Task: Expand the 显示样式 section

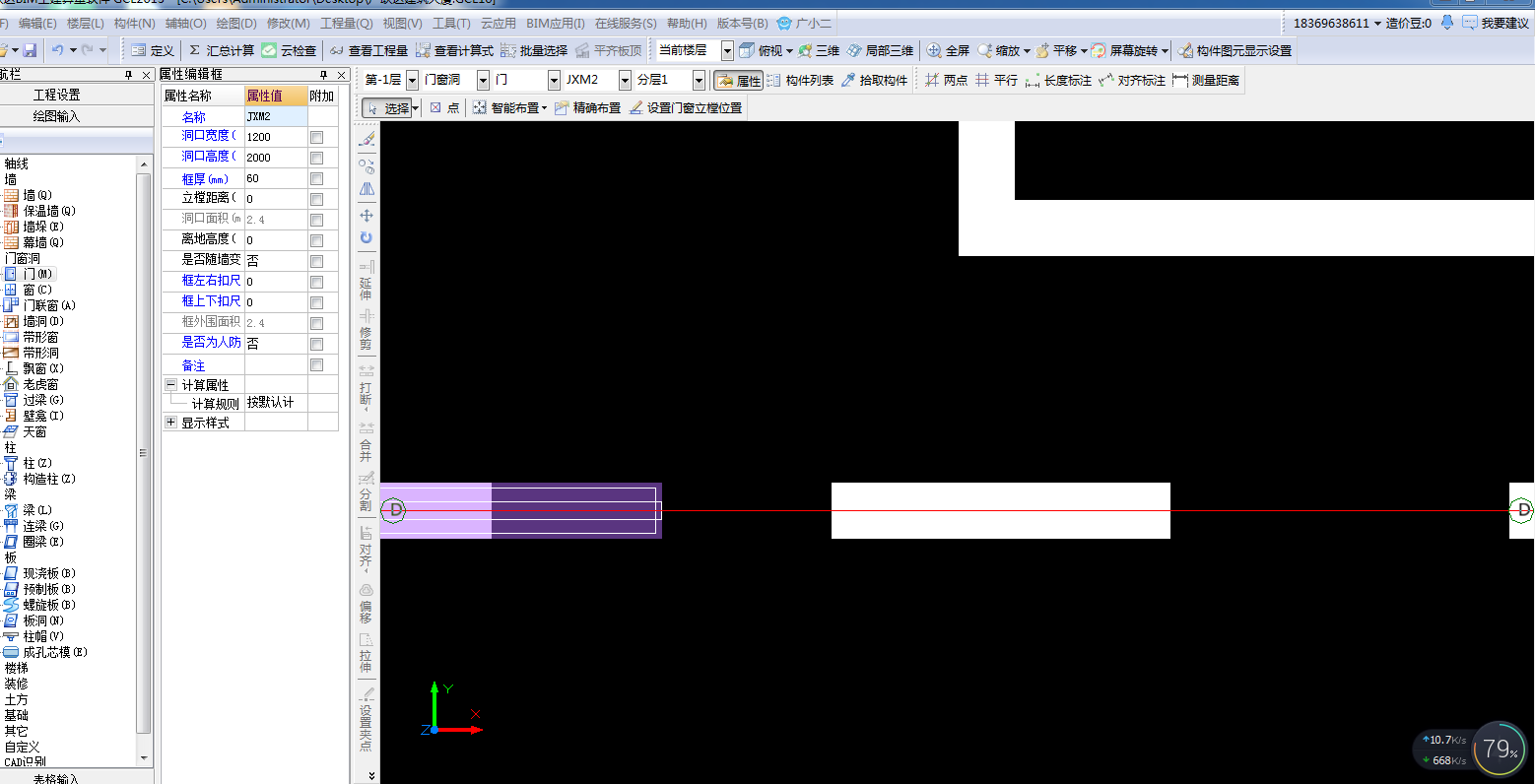Action: (171, 423)
